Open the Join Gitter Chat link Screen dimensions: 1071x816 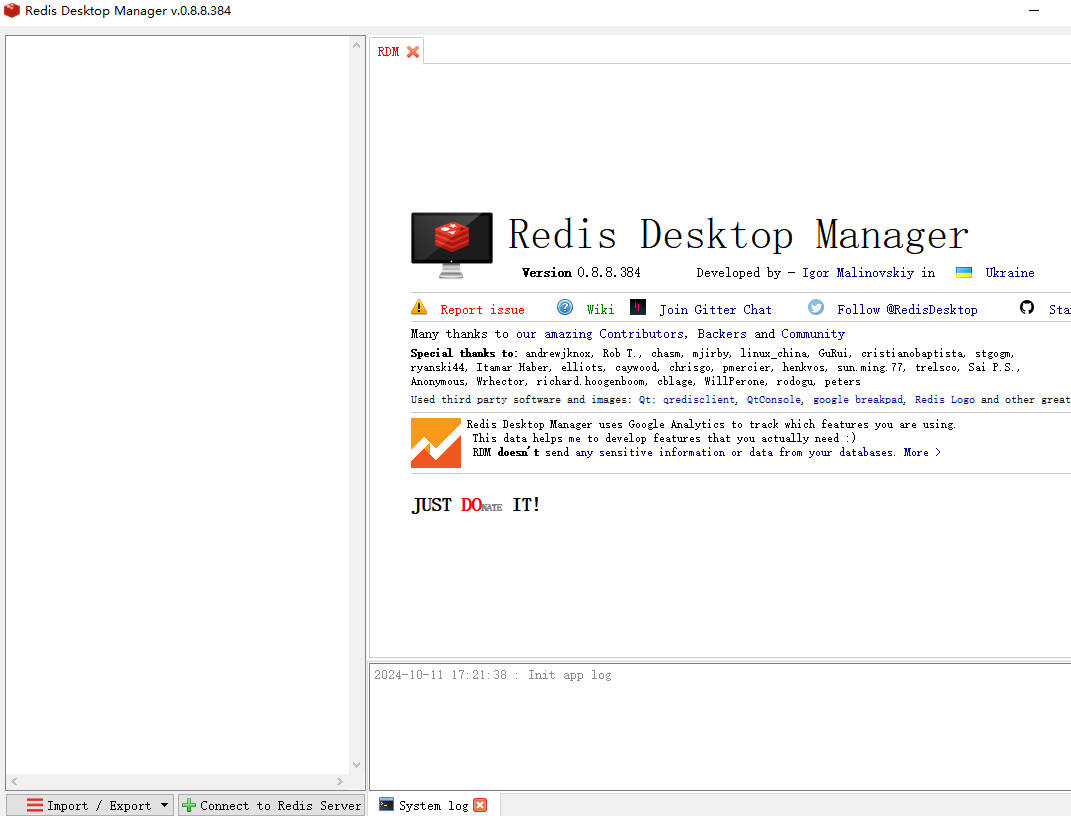pos(715,310)
